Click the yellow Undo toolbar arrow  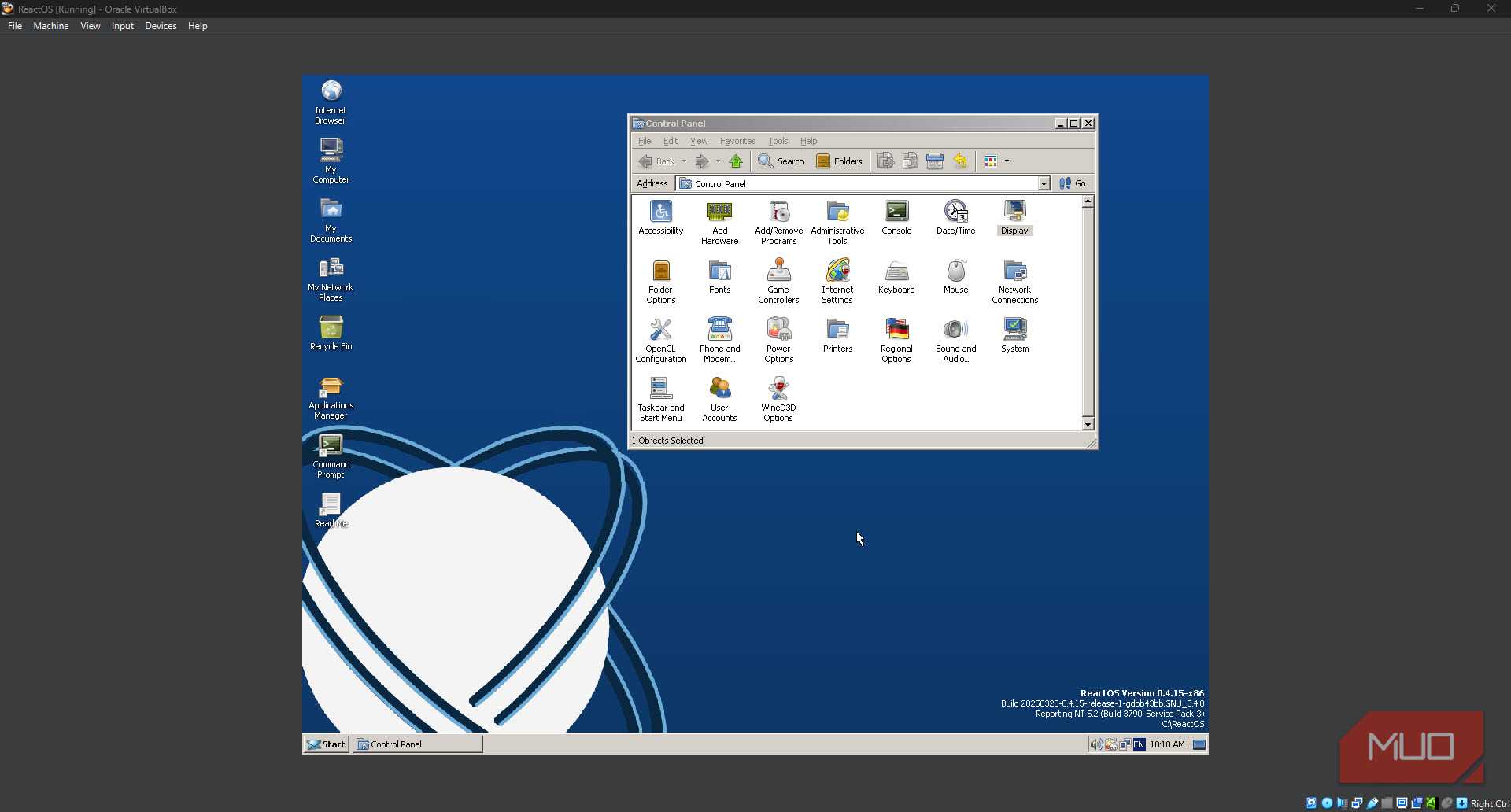tap(960, 161)
